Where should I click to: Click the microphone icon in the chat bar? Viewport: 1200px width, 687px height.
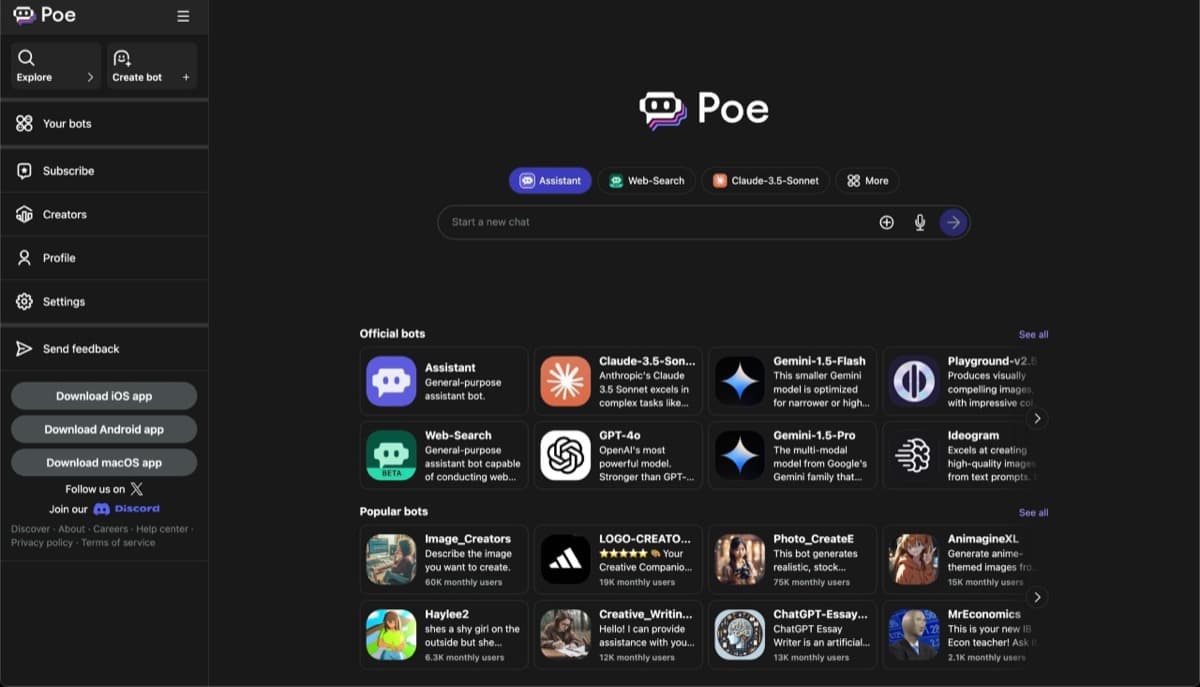click(x=919, y=222)
